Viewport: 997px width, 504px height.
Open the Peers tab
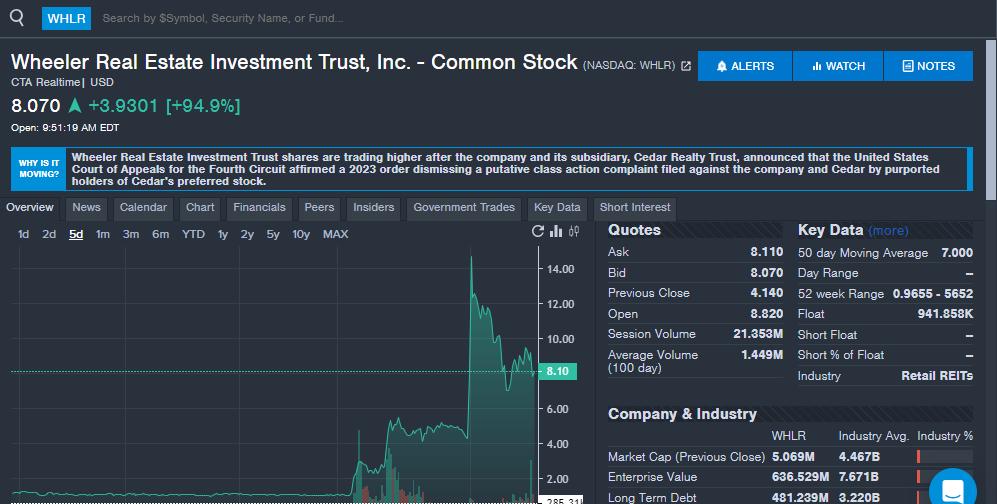[319, 208]
